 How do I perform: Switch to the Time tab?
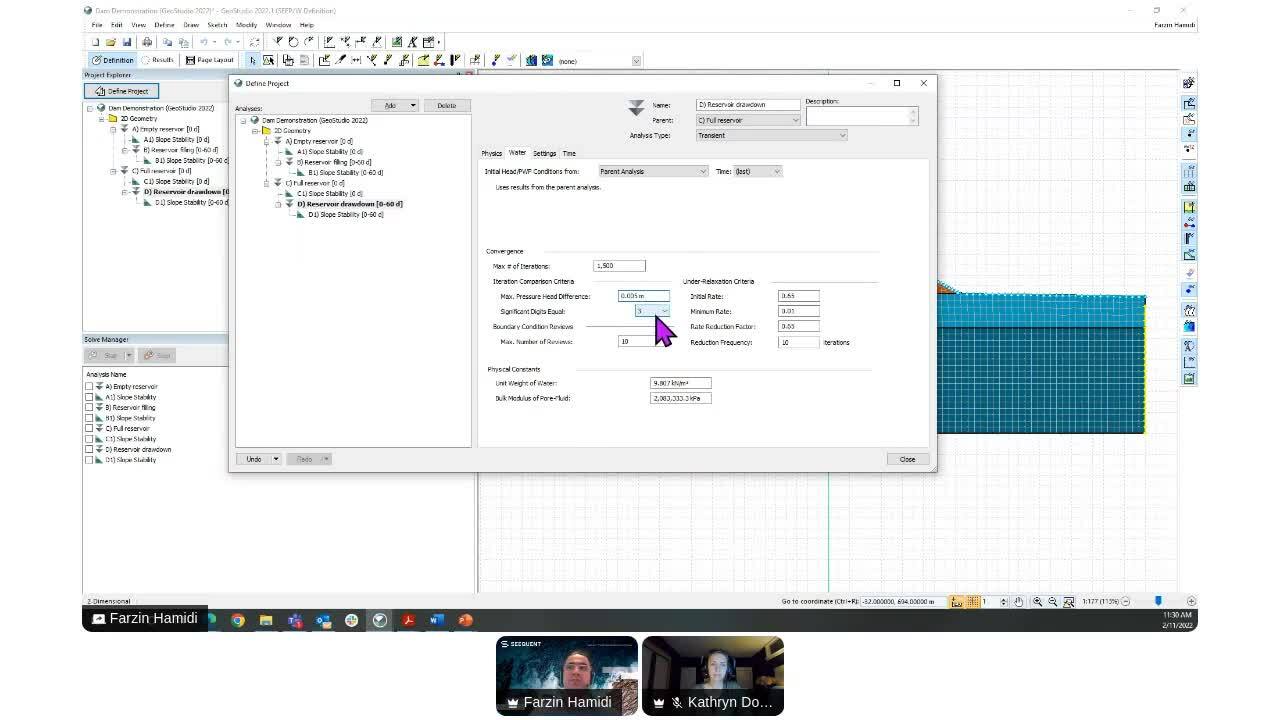tap(569, 153)
